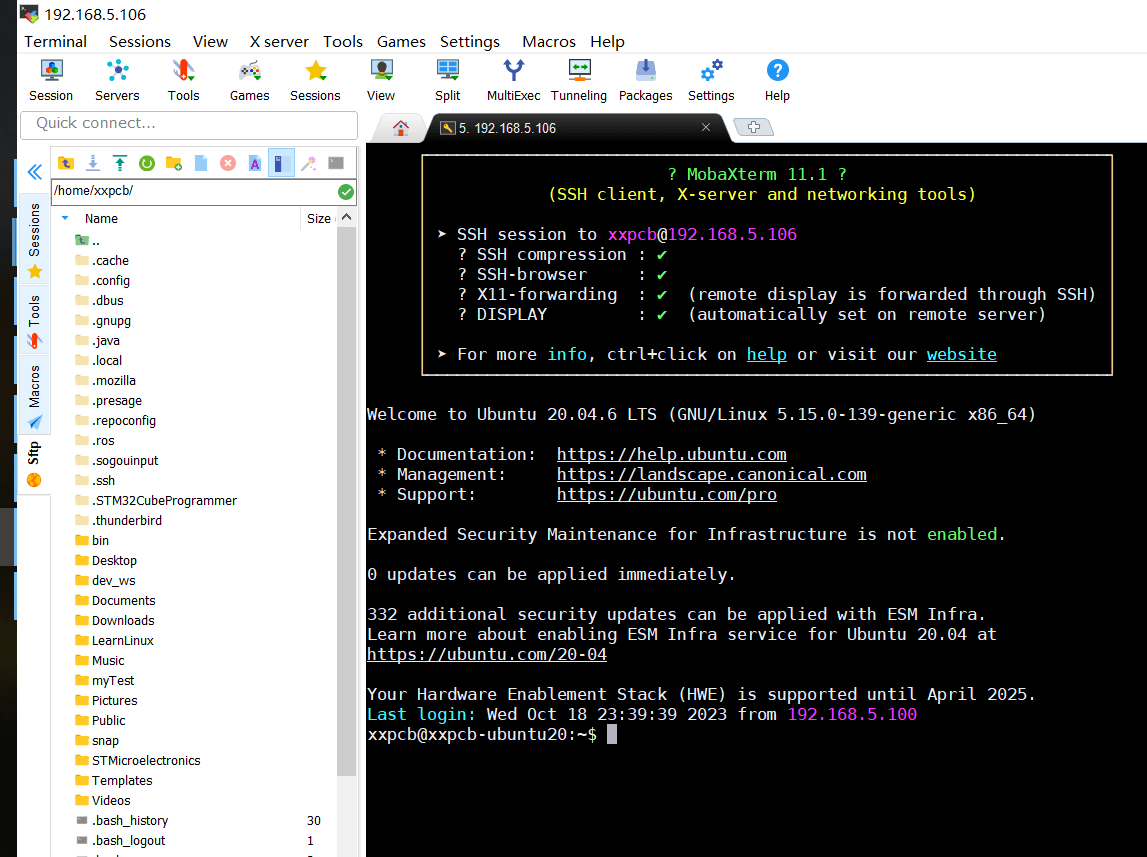Open the Tools toolbar icon

183,80
